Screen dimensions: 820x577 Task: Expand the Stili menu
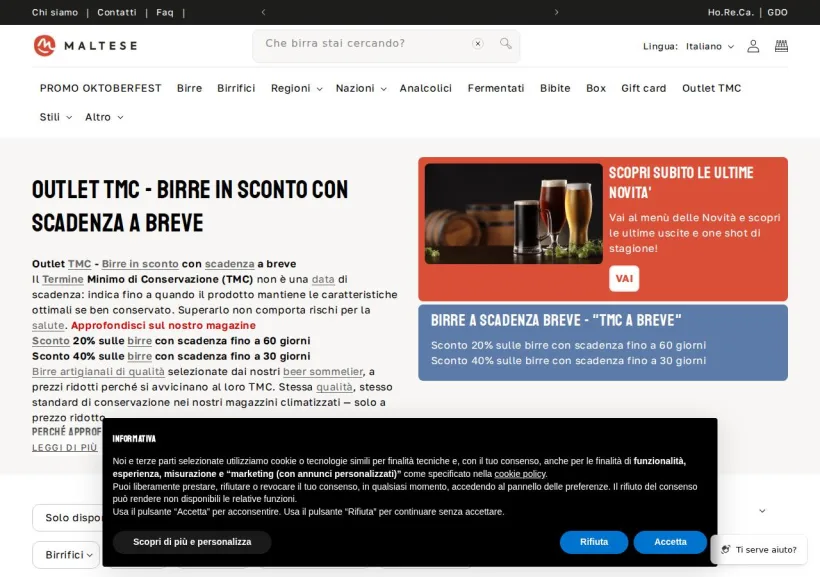point(55,117)
